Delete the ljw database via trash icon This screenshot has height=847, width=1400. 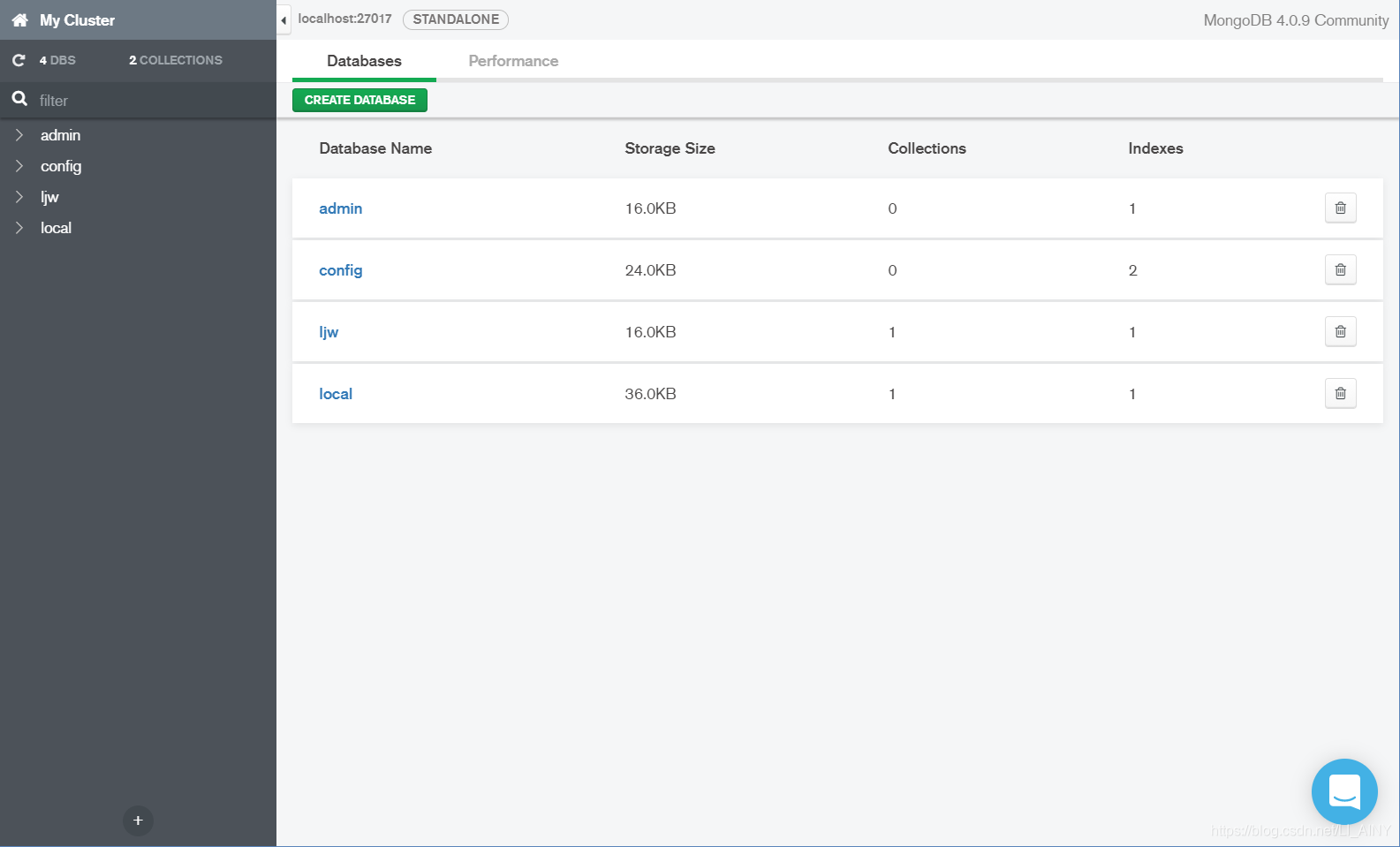1340,331
